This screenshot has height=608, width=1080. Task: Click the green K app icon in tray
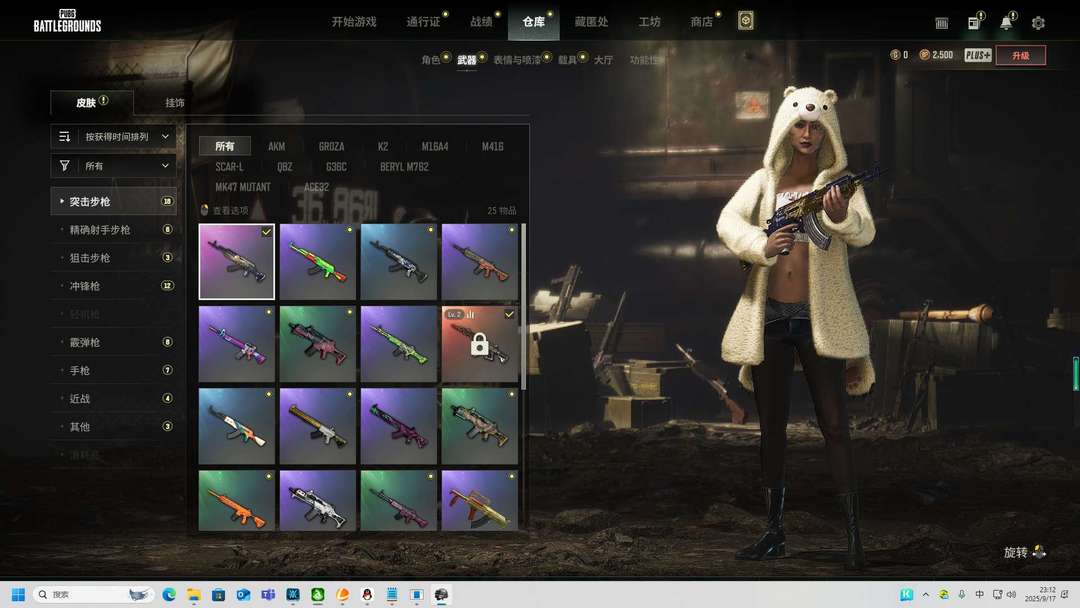(906, 594)
